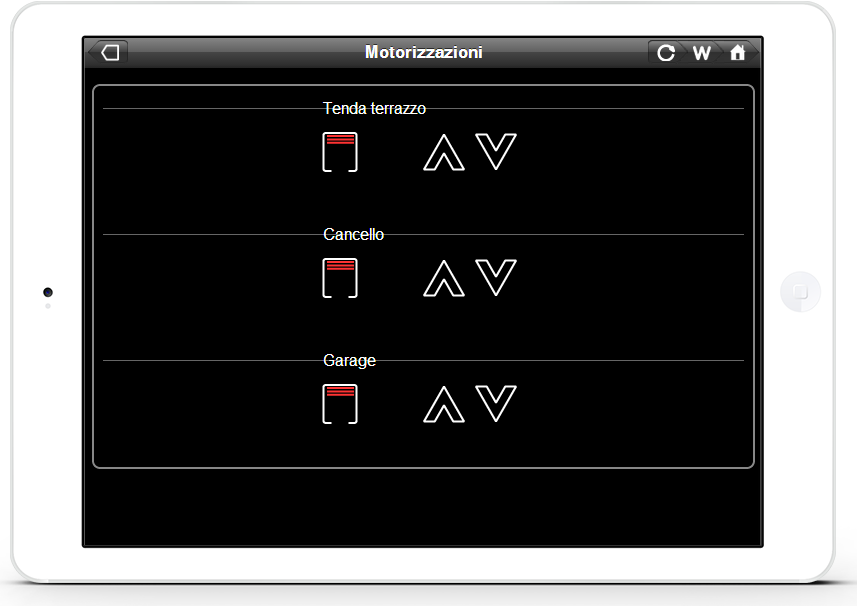Image resolution: width=857 pixels, height=606 pixels.
Task: Lower the Garage door with down arrow
Action: [496, 404]
